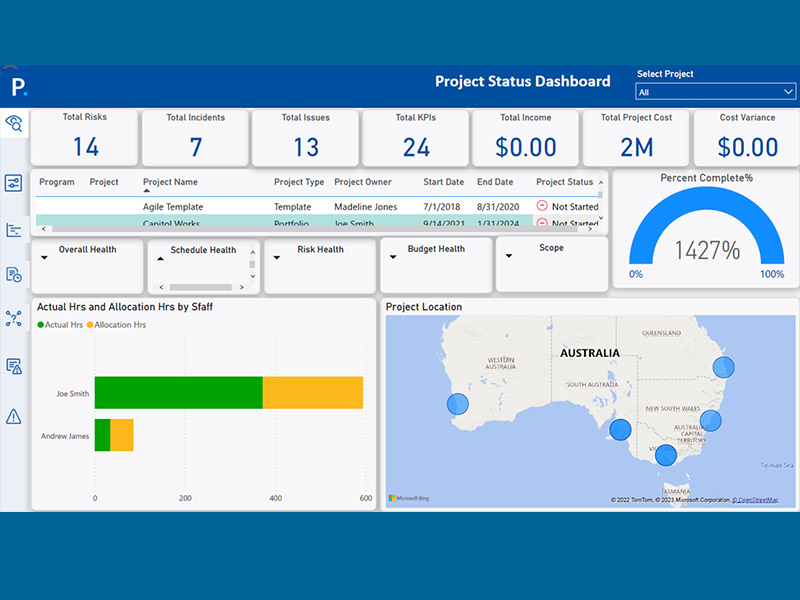Sort table by Project Name column header
Viewport: 800px width, 600px height.
tap(170, 182)
